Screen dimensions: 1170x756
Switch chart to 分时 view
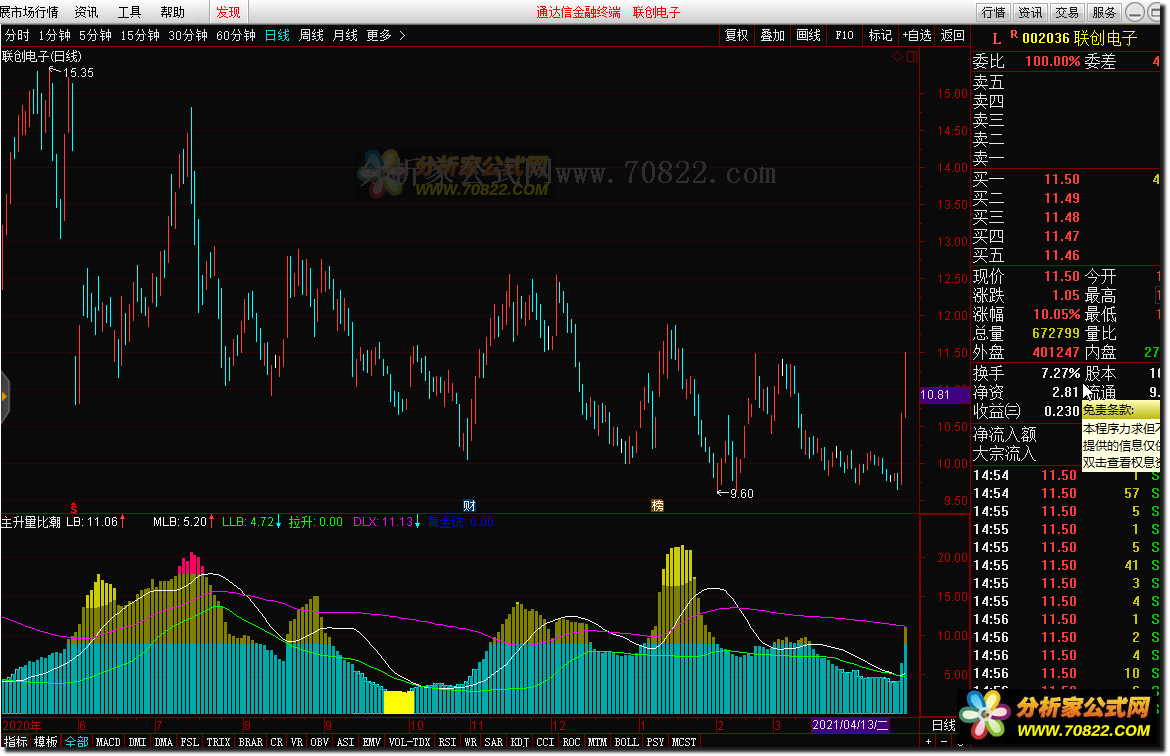pyautogui.click(x=17, y=35)
